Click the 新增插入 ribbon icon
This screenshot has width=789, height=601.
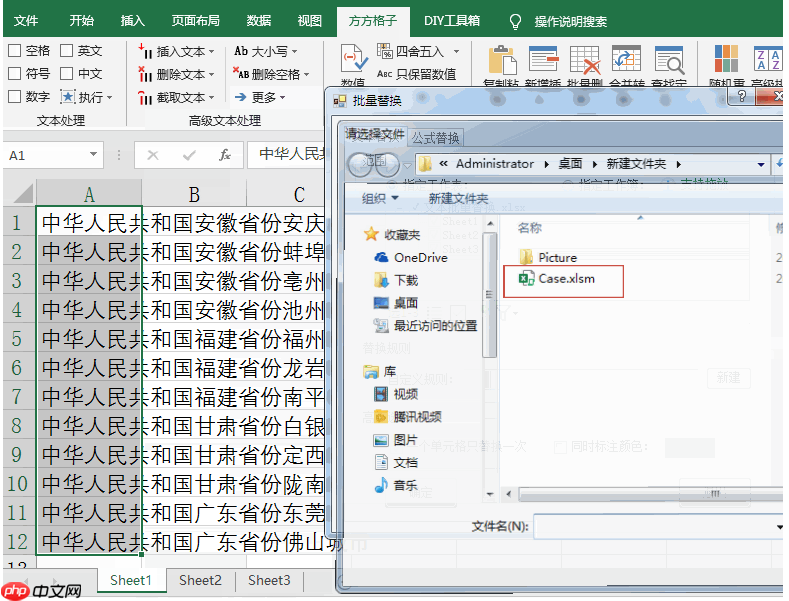[x=543, y=59]
